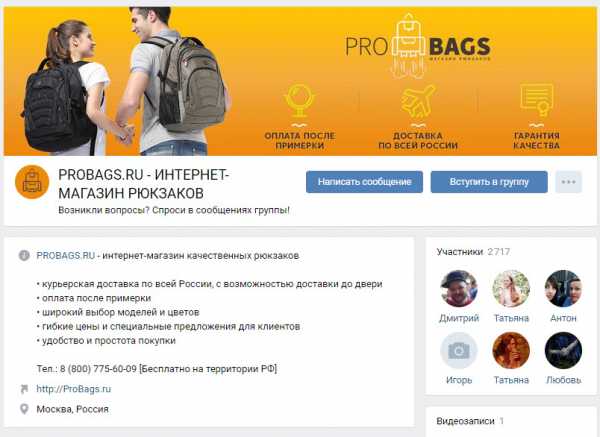Click the Написать сообщение button
The height and width of the screenshot is (437, 600).
364,182
